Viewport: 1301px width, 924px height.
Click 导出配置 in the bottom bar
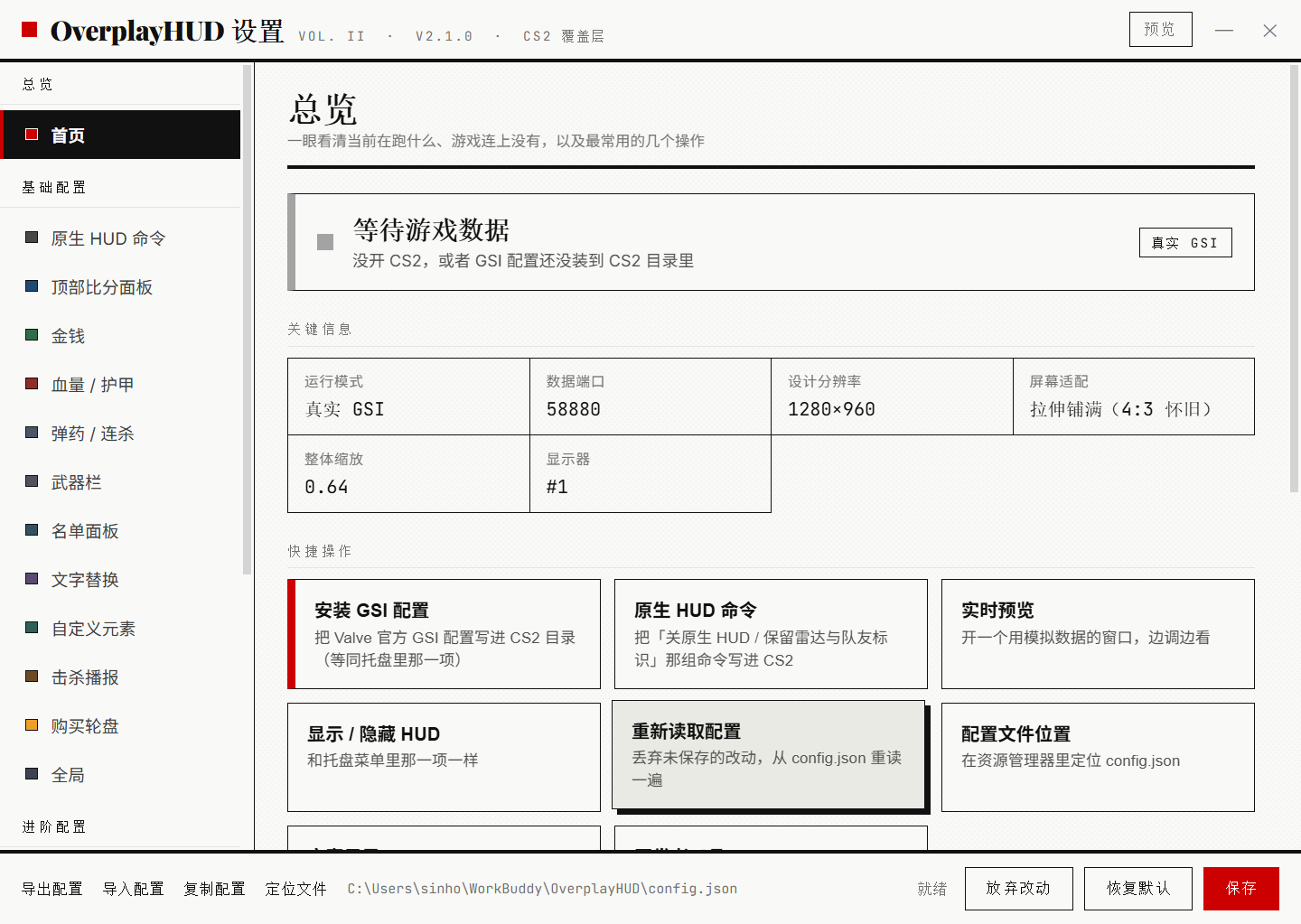click(x=52, y=889)
